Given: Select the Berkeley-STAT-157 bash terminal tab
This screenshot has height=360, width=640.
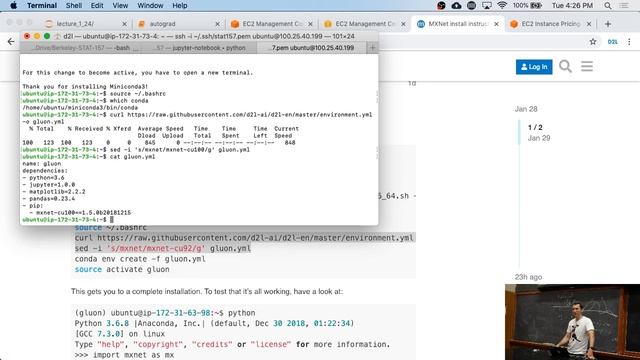Looking at the screenshot, I should click(x=81, y=48).
